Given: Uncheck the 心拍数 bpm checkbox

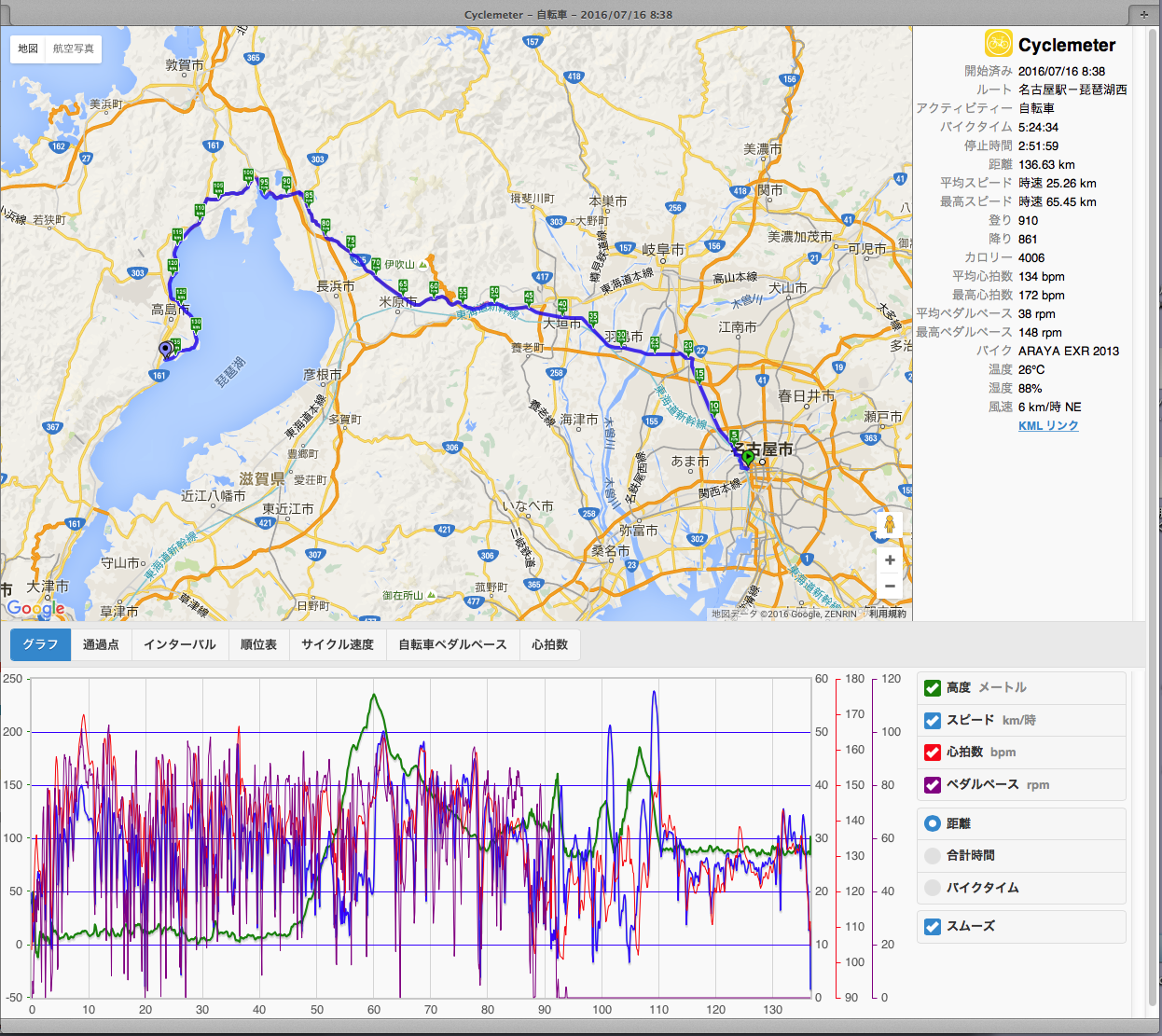Looking at the screenshot, I should coord(933,753).
